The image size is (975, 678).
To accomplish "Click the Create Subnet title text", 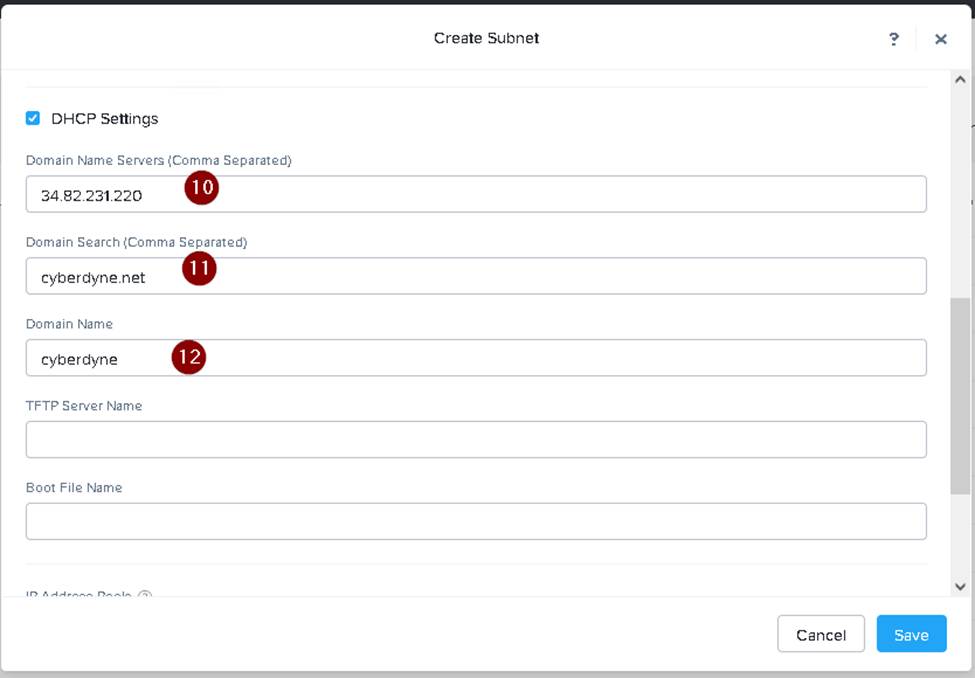I will pyautogui.click(x=486, y=38).
